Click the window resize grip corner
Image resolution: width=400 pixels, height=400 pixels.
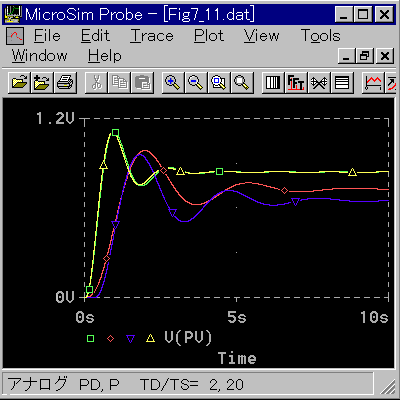[x=388, y=387]
